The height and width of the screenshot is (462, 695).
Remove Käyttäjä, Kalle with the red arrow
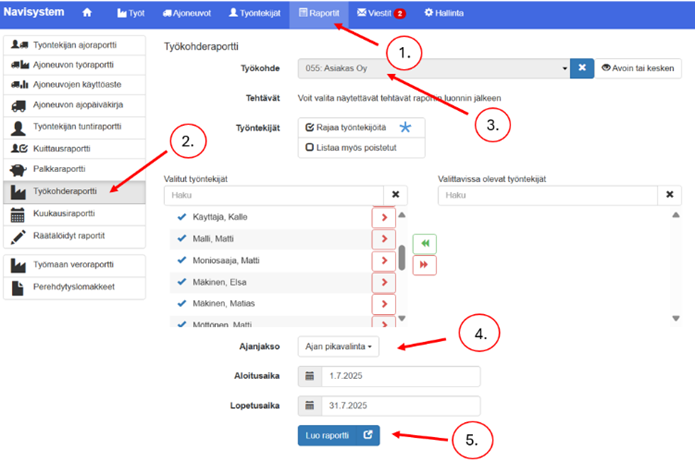coord(384,217)
